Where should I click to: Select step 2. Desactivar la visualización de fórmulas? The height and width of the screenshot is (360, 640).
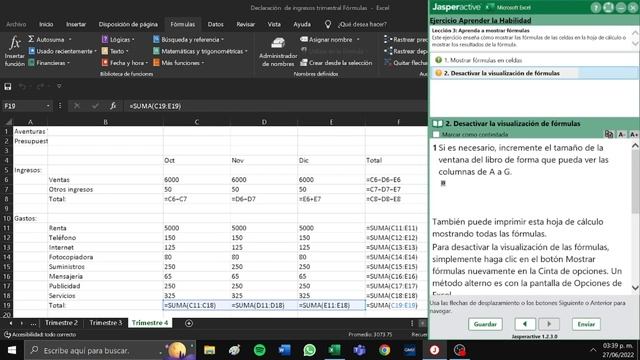pos(534,73)
